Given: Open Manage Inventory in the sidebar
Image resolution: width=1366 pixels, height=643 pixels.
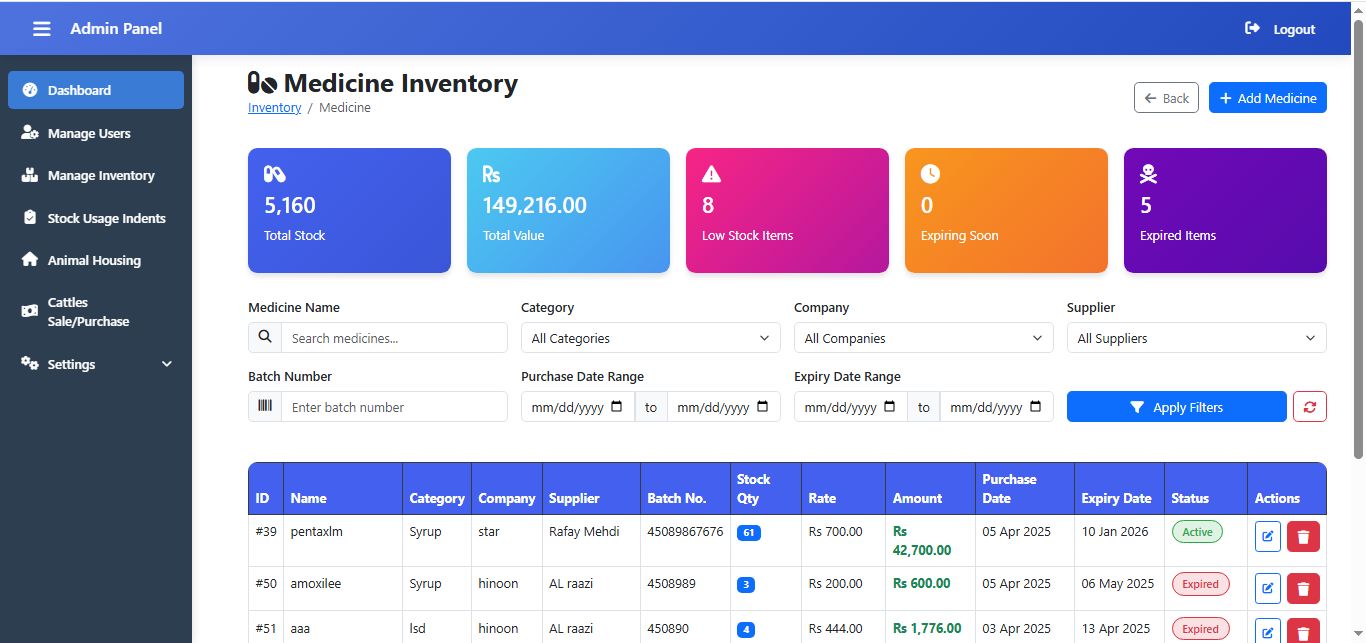Looking at the screenshot, I should [100, 175].
